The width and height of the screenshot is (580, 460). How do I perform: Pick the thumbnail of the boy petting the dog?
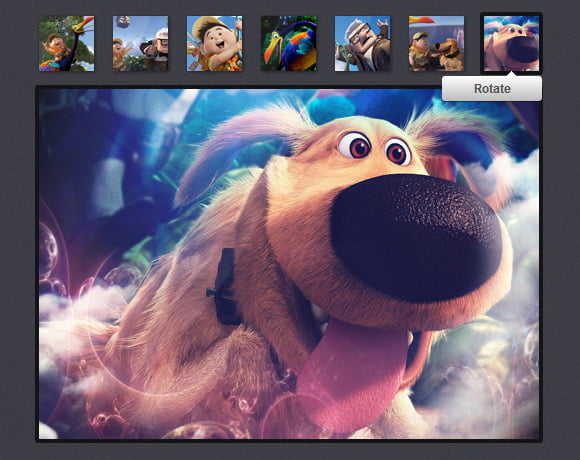point(436,43)
